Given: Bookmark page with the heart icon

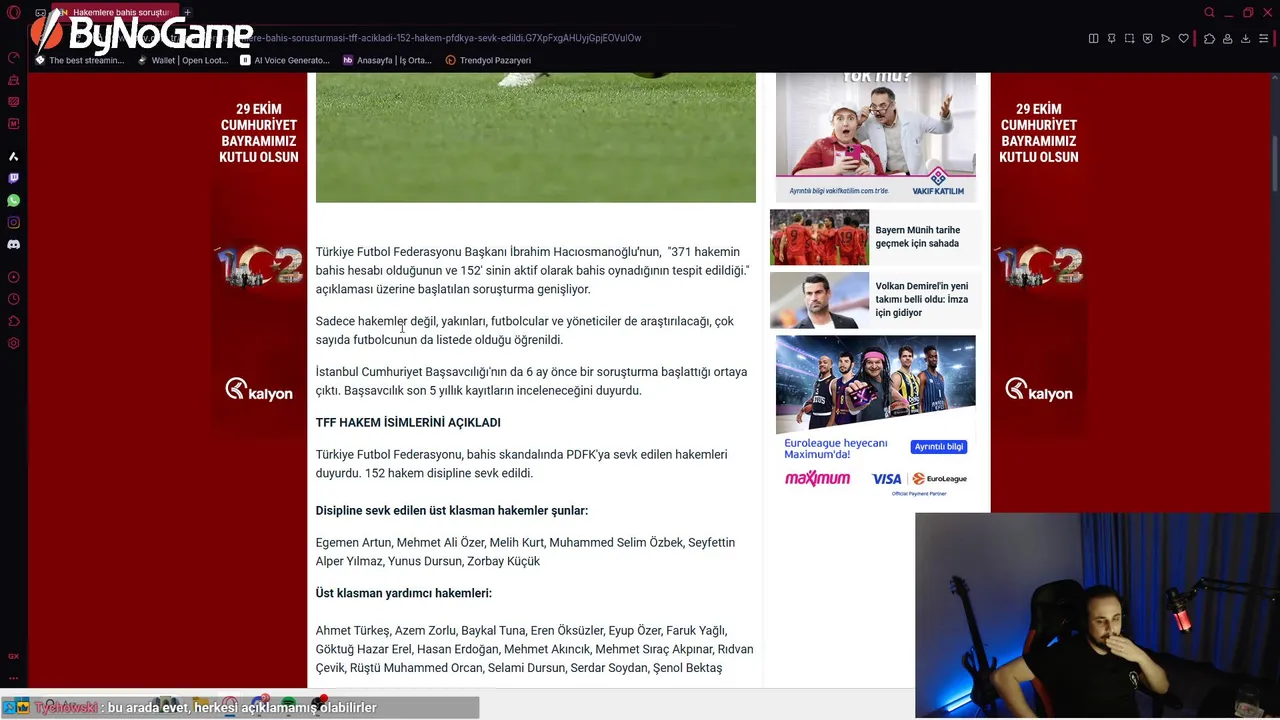Looking at the screenshot, I should [1183, 38].
